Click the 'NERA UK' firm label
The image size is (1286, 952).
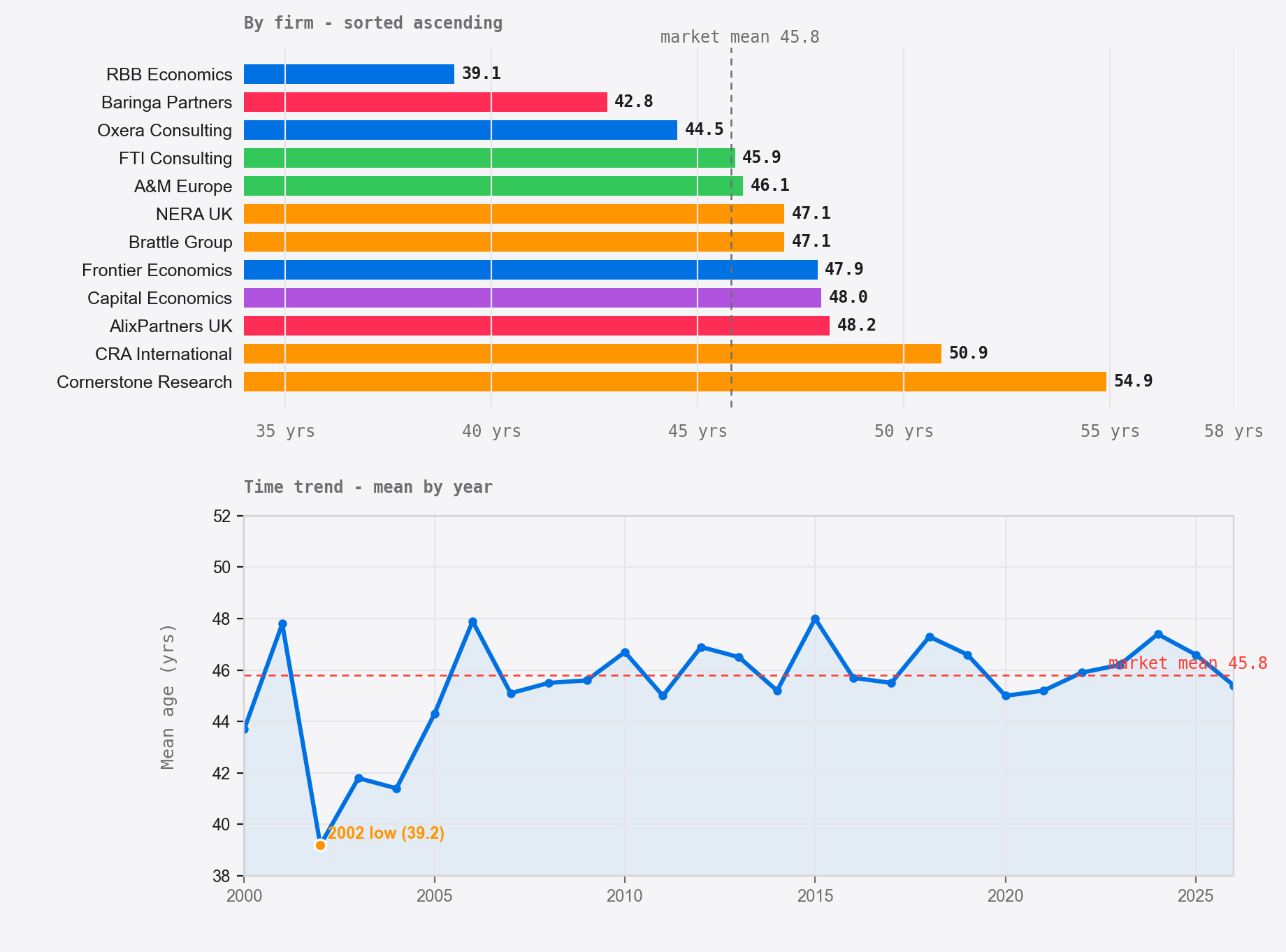point(194,214)
